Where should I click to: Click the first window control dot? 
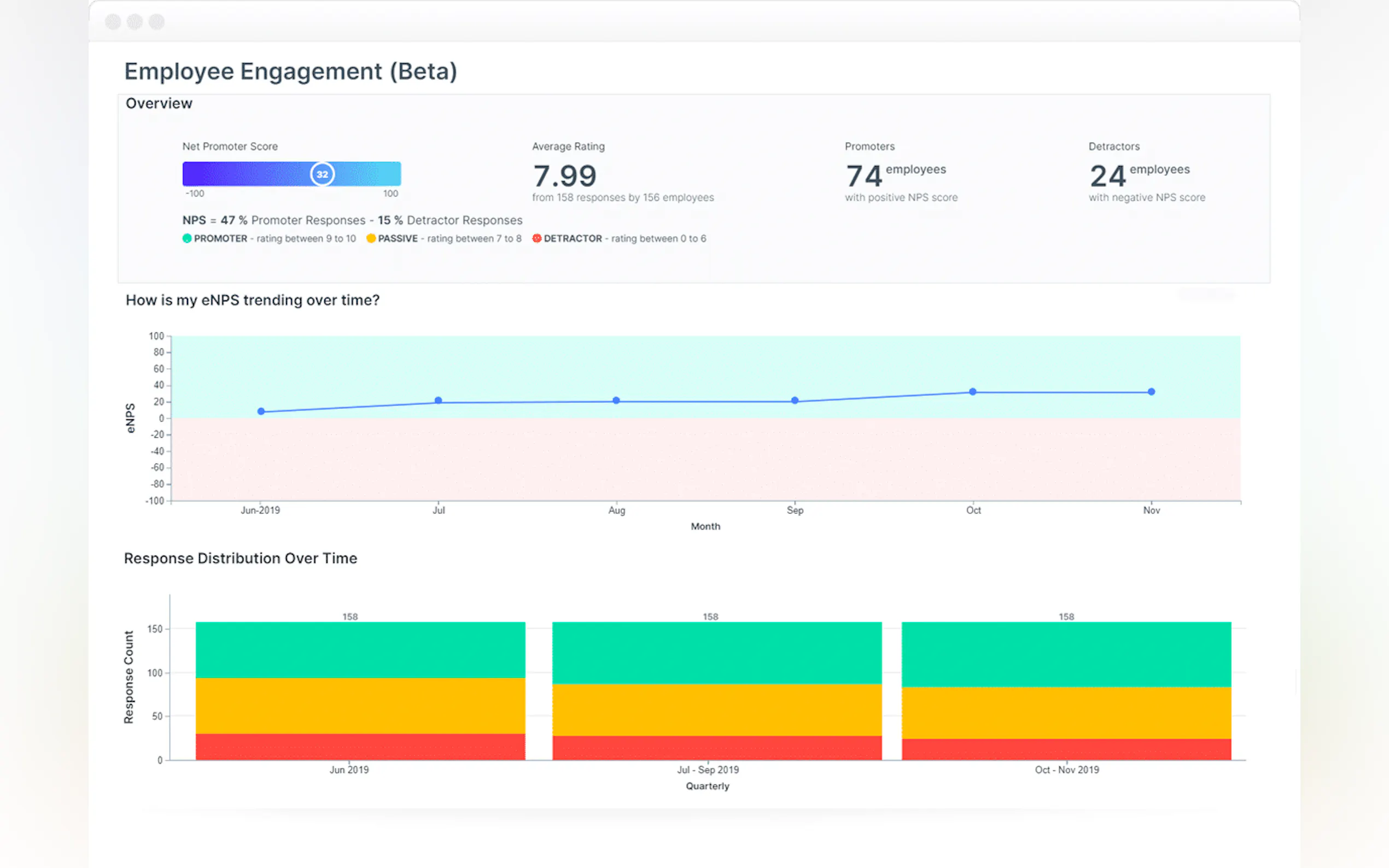(x=113, y=22)
